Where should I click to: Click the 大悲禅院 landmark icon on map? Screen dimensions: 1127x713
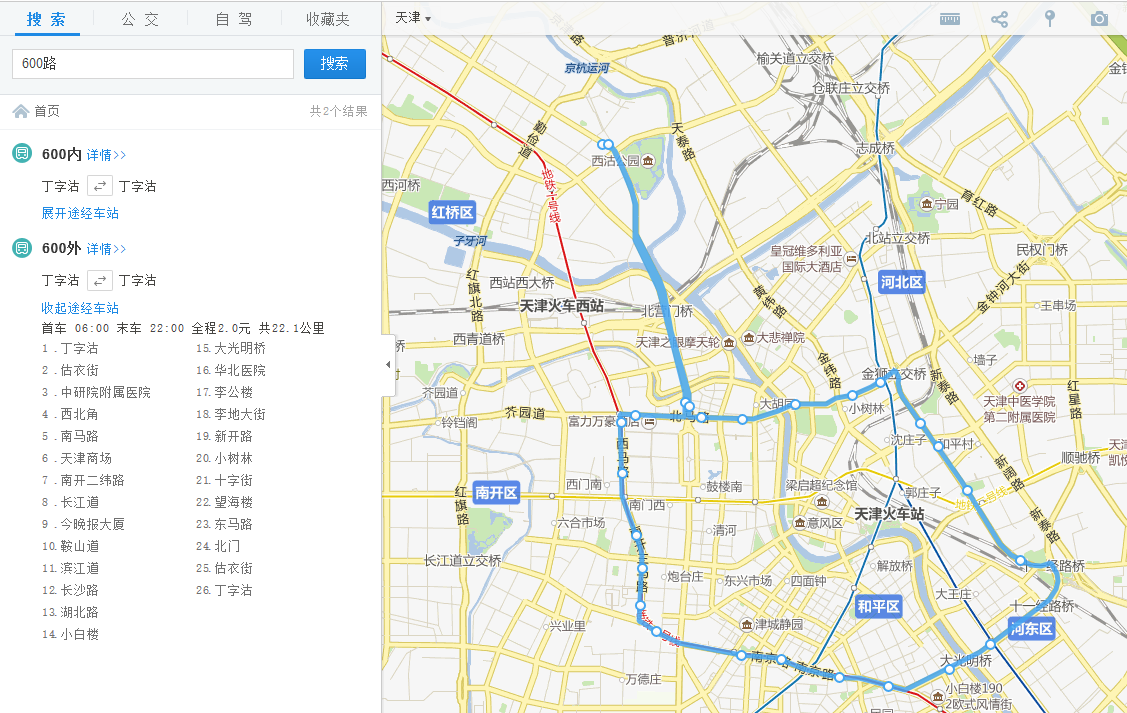point(745,338)
